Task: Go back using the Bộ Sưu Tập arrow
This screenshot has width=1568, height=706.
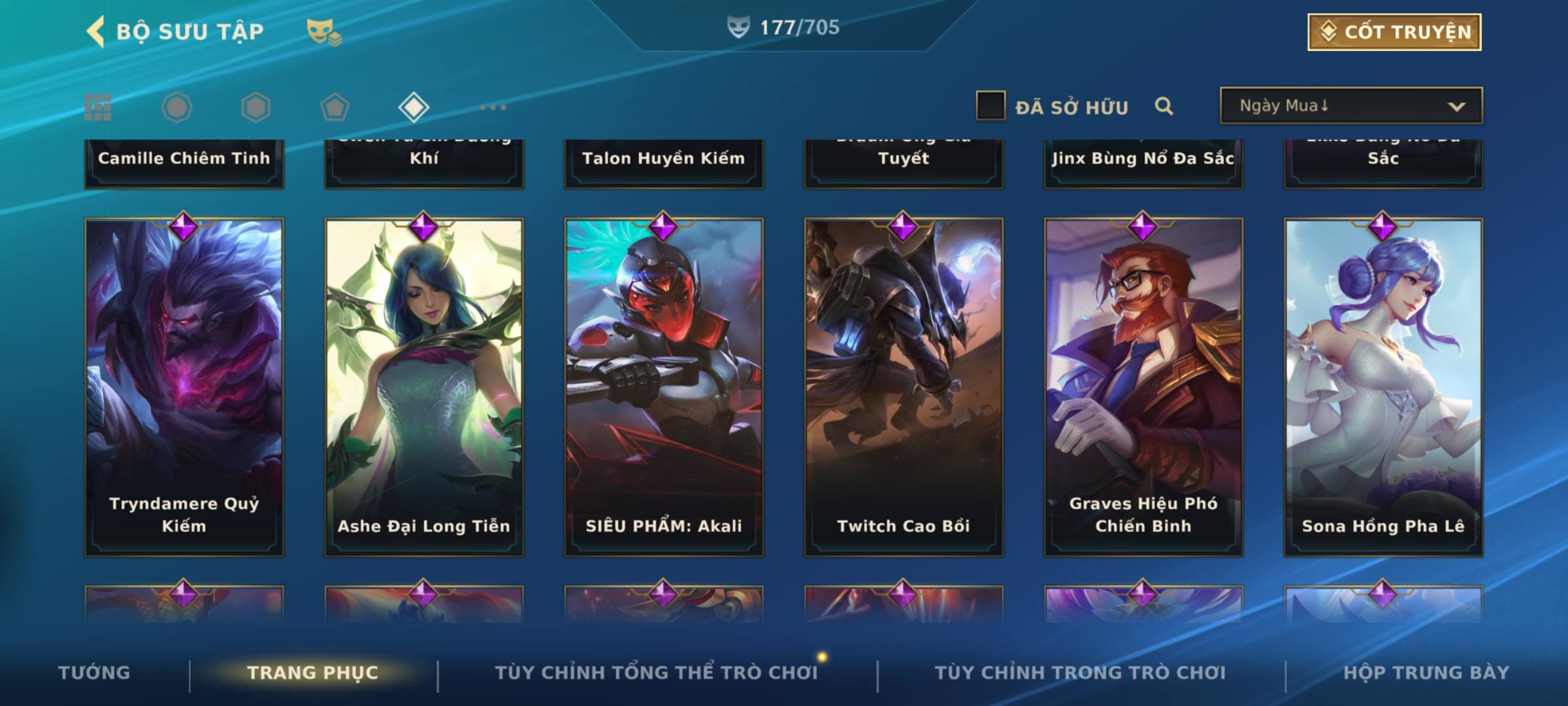Action: (x=95, y=31)
